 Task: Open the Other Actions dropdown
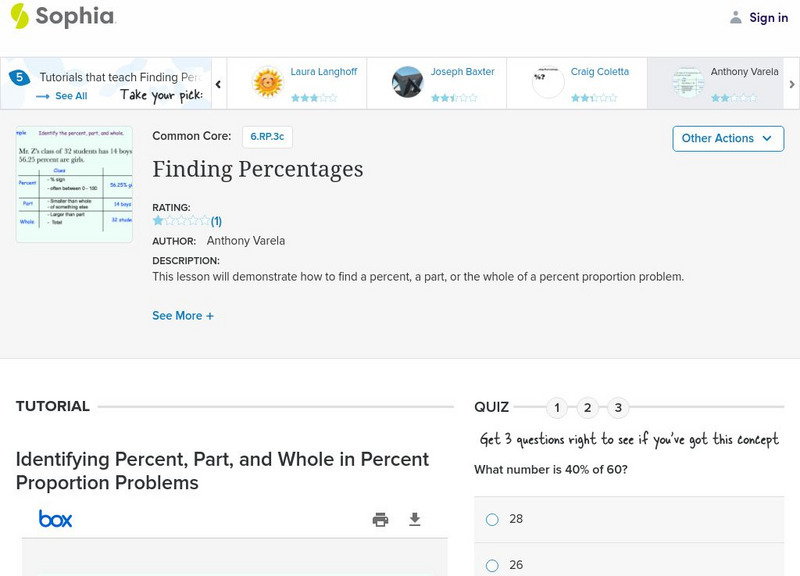tap(727, 138)
